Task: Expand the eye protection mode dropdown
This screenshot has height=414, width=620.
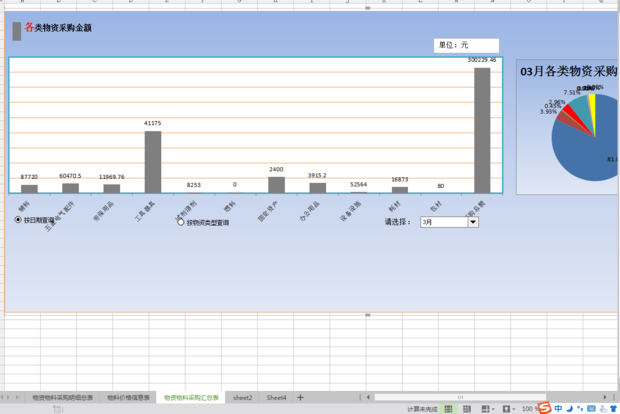Action: [x=515, y=409]
